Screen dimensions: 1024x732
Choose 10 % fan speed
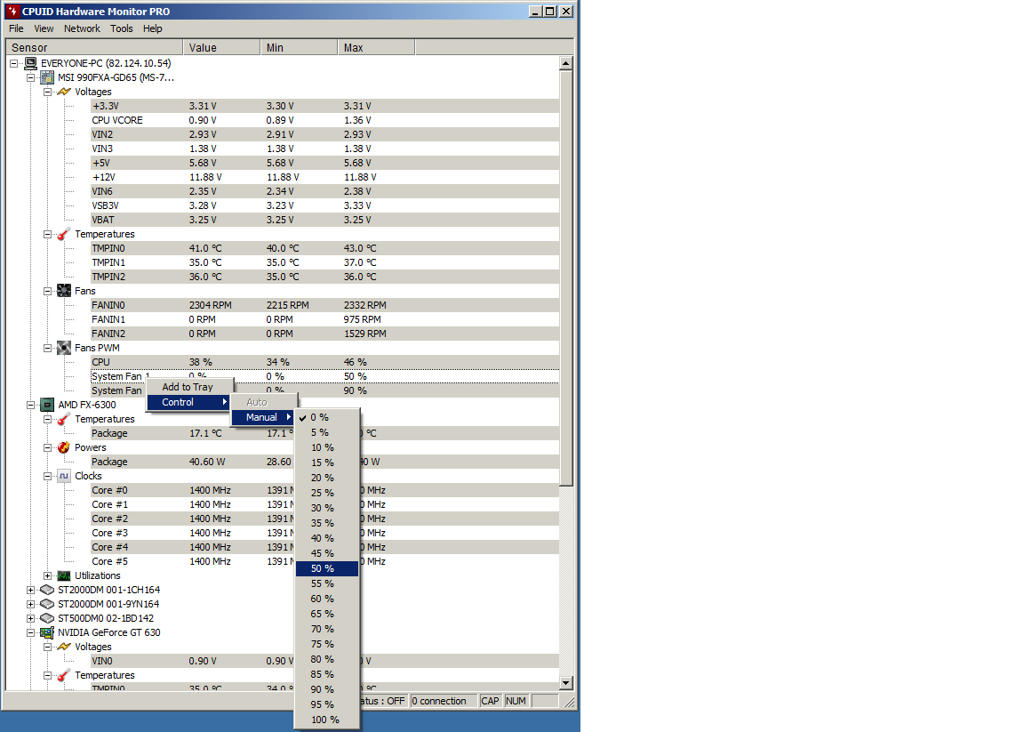(x=327, y=448)
